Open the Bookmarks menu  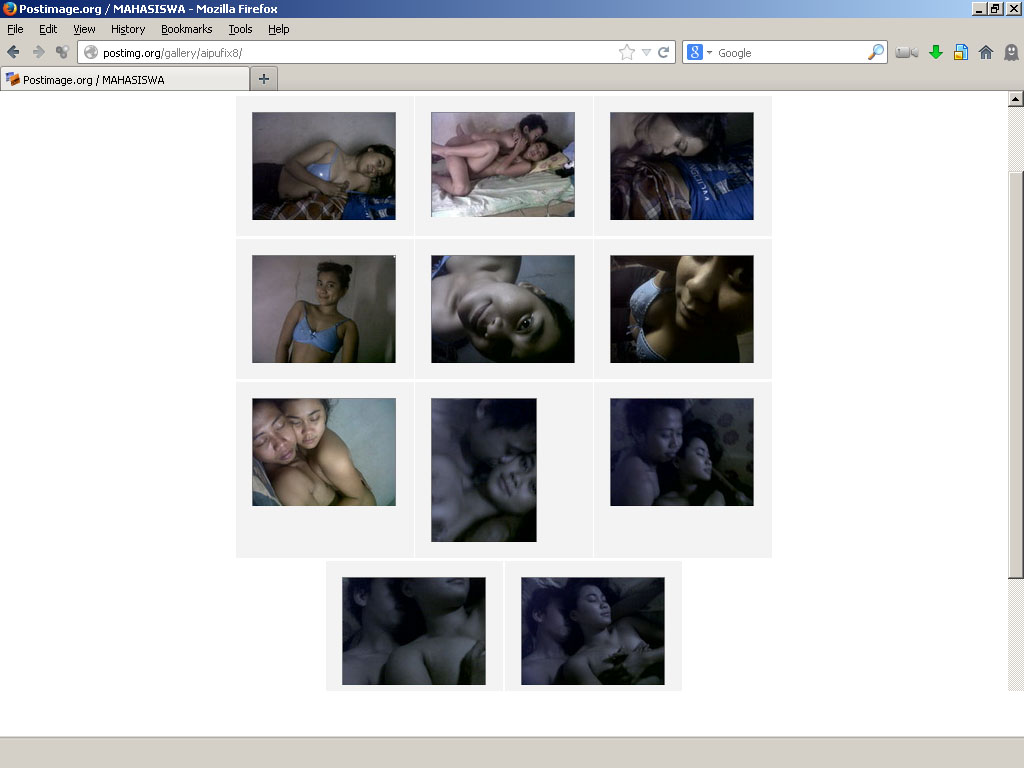coord(186,29)
